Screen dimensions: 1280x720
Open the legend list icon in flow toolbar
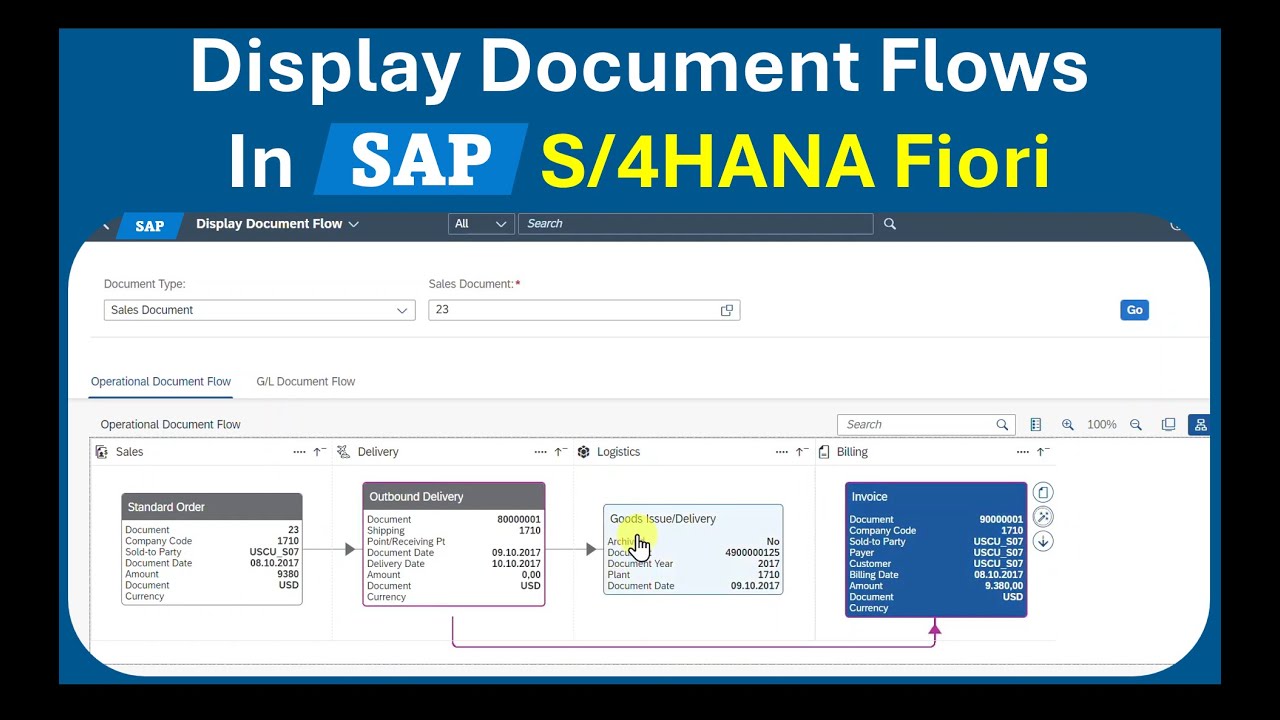pyautogui.click(x=1036, y=425)
